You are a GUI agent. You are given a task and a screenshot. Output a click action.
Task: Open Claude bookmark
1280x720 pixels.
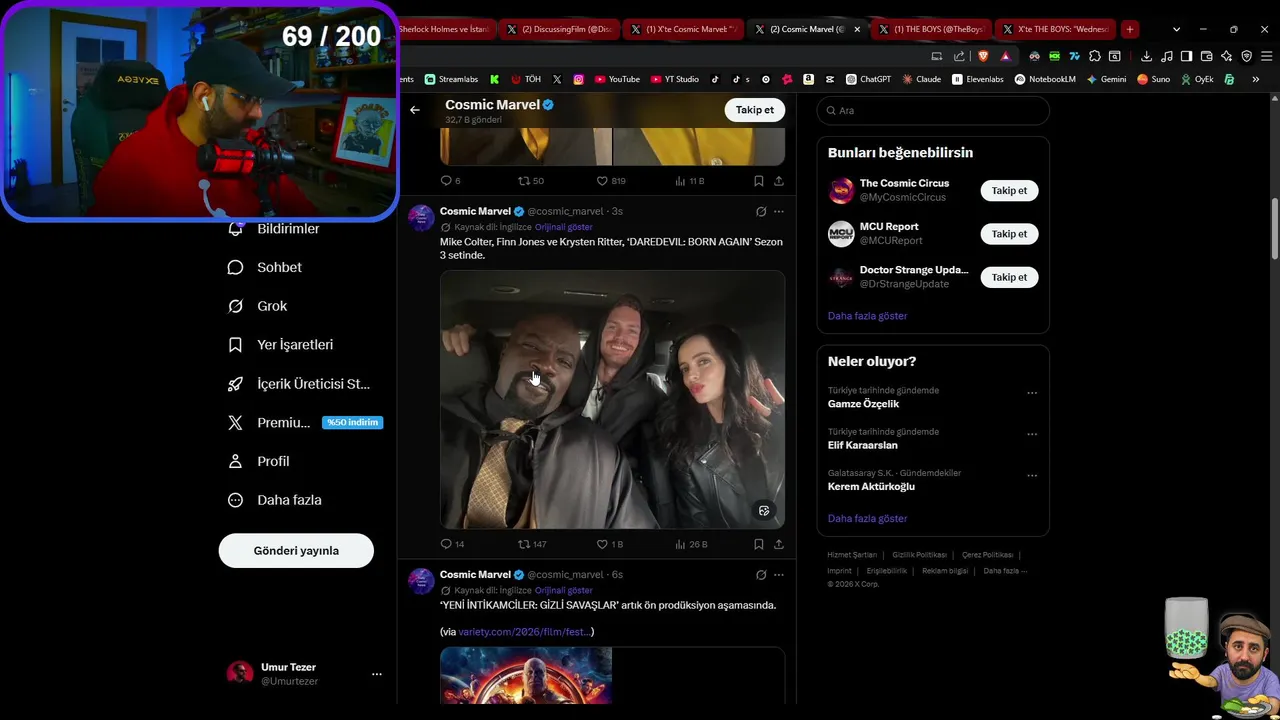point(921,79)
